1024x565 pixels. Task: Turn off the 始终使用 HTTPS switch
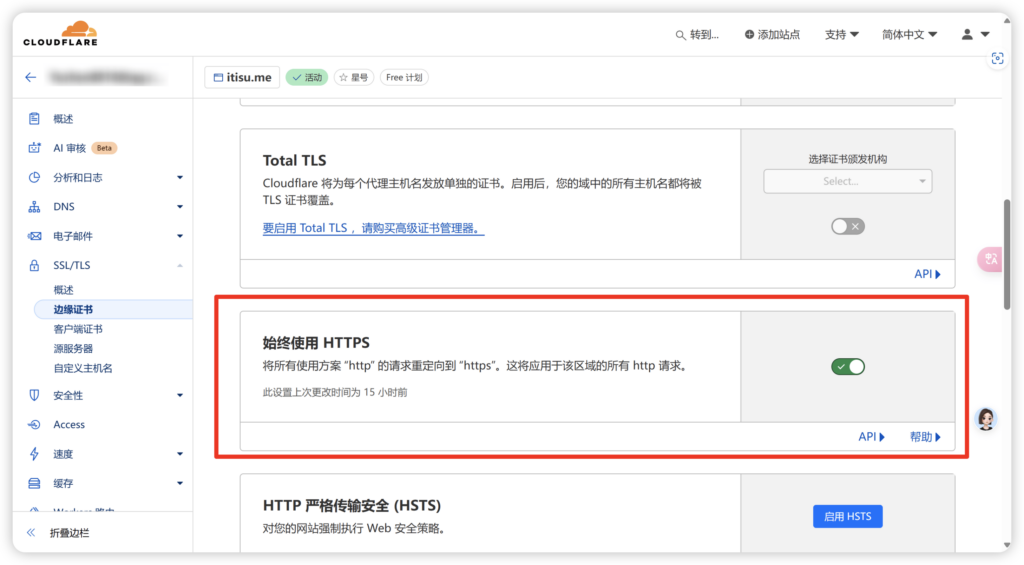pos(848,366)
